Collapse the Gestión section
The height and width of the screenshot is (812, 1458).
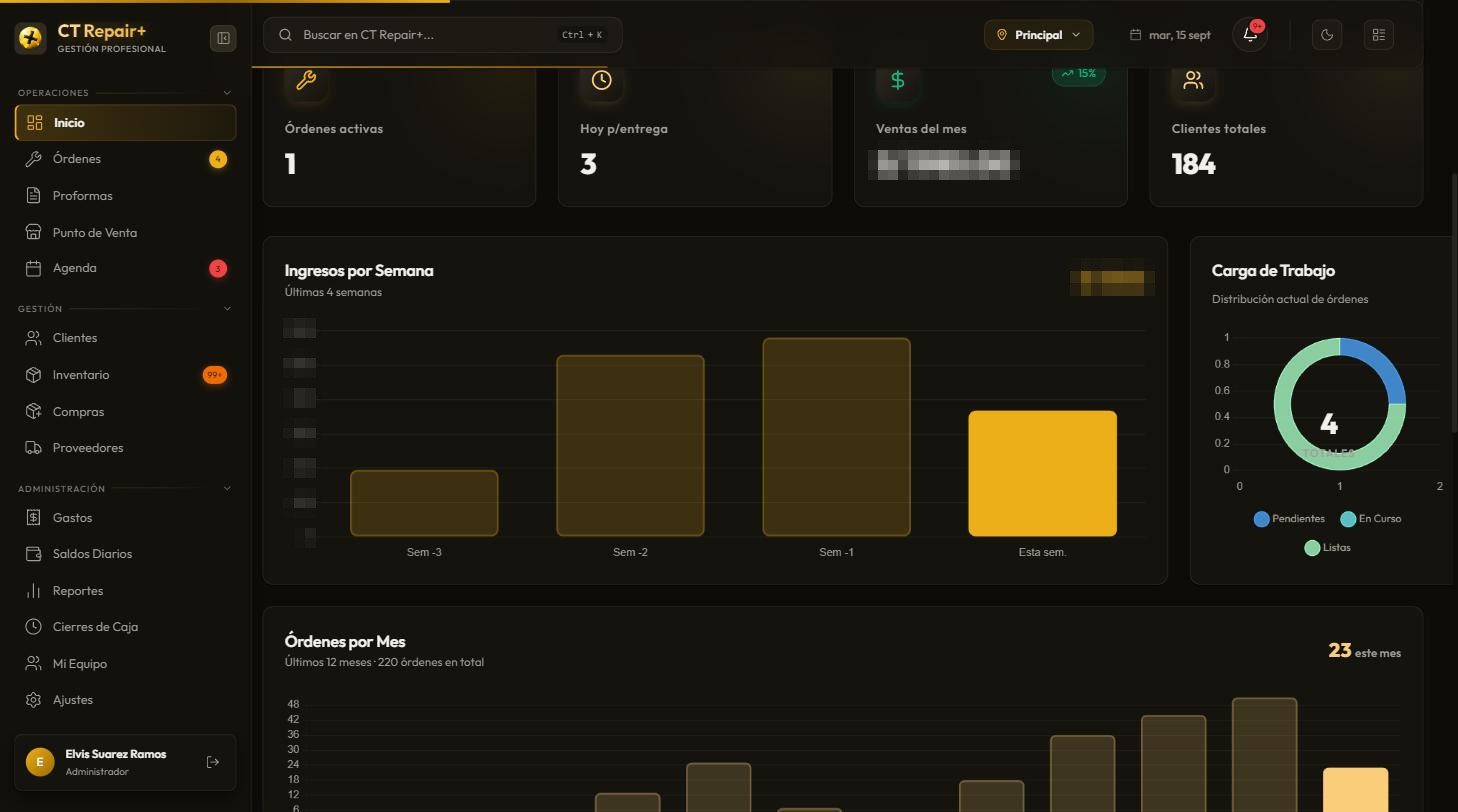(227, 309)
